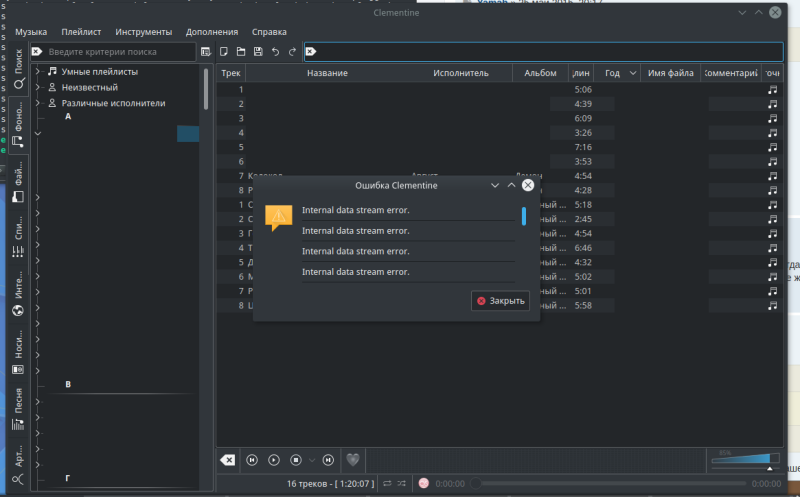Shade the Ошибка Clementine dialog down arrow
Image resolution: width=800 pixels, height=497 pixels.
pyautogui.click(x=494, y=185)
